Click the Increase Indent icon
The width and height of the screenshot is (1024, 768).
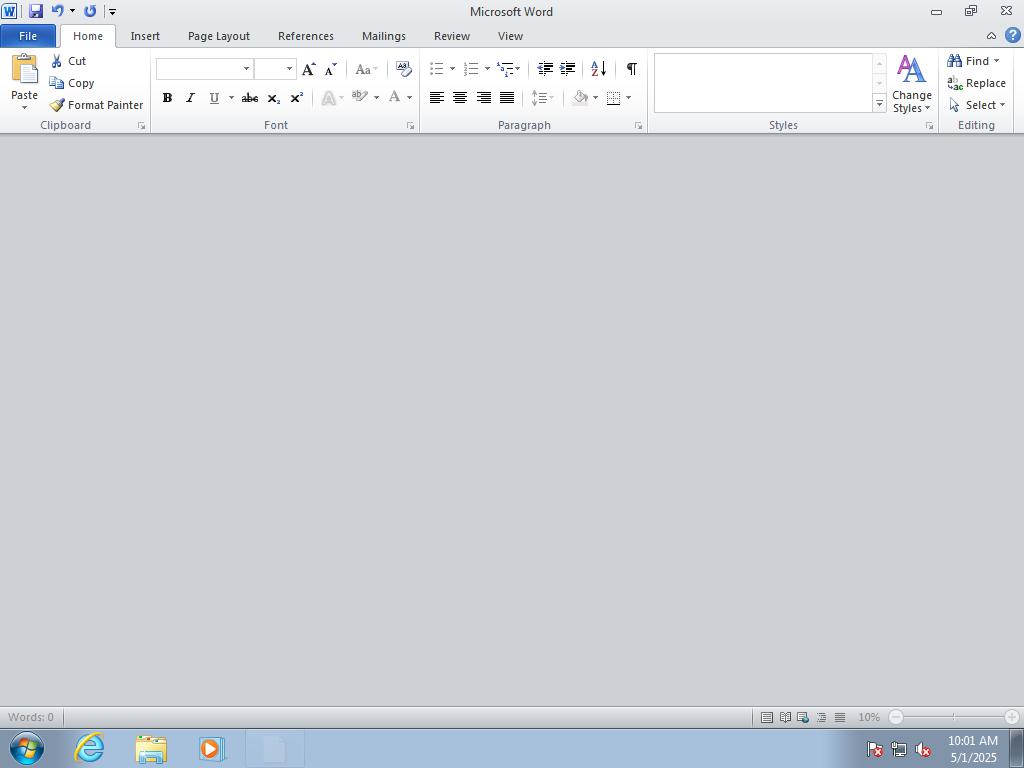[x=568, y=69]
